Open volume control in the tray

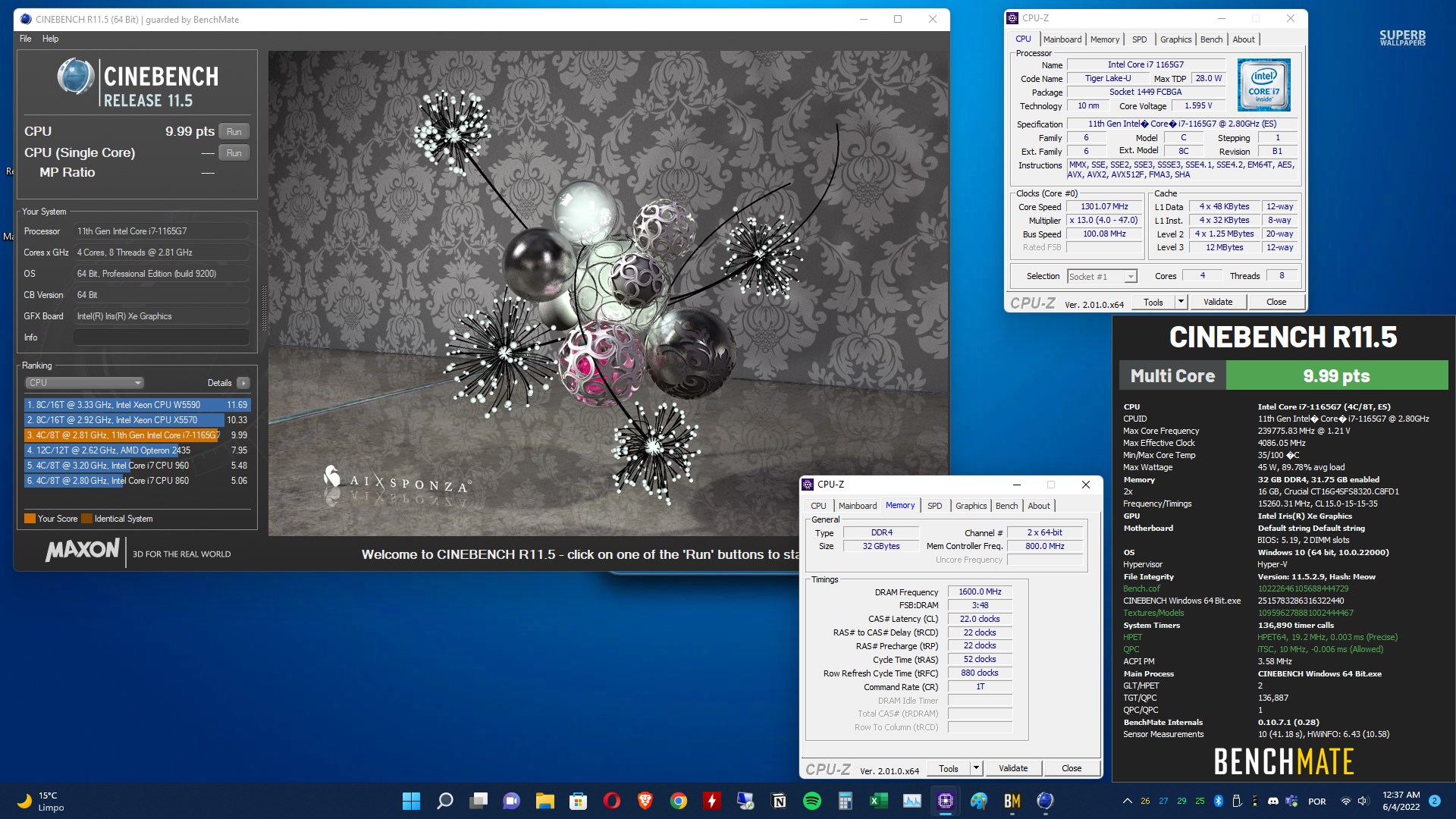click(1363, 801)
